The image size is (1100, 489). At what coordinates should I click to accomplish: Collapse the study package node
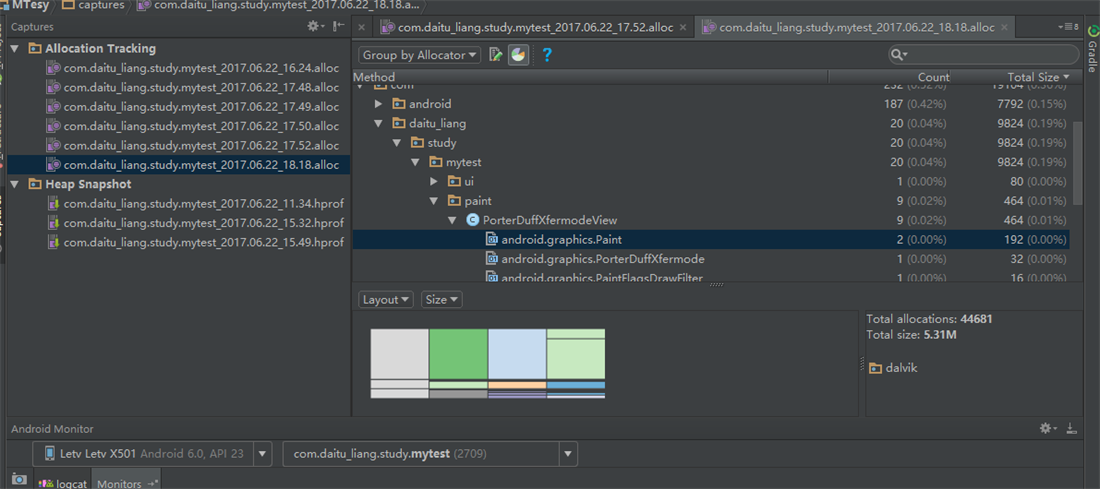point(396,143)
